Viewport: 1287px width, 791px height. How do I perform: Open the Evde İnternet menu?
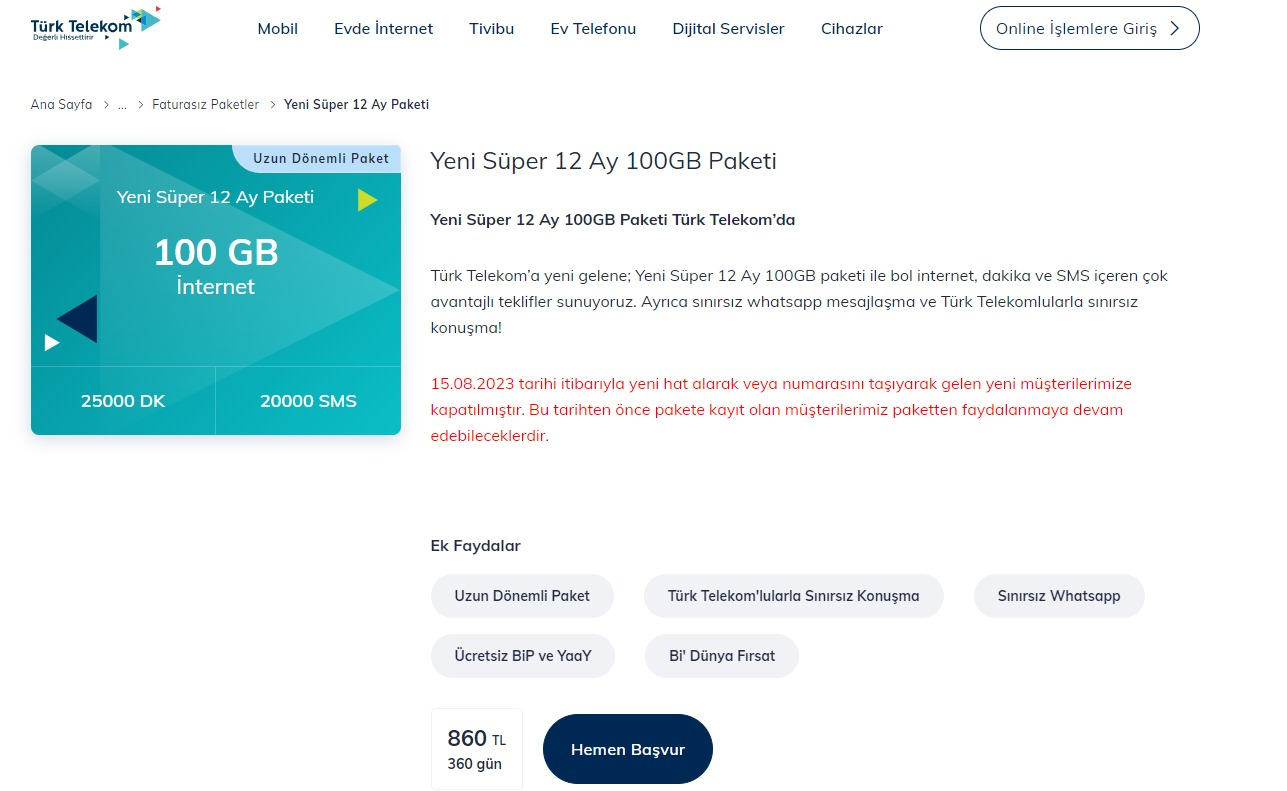click(383, 29)
